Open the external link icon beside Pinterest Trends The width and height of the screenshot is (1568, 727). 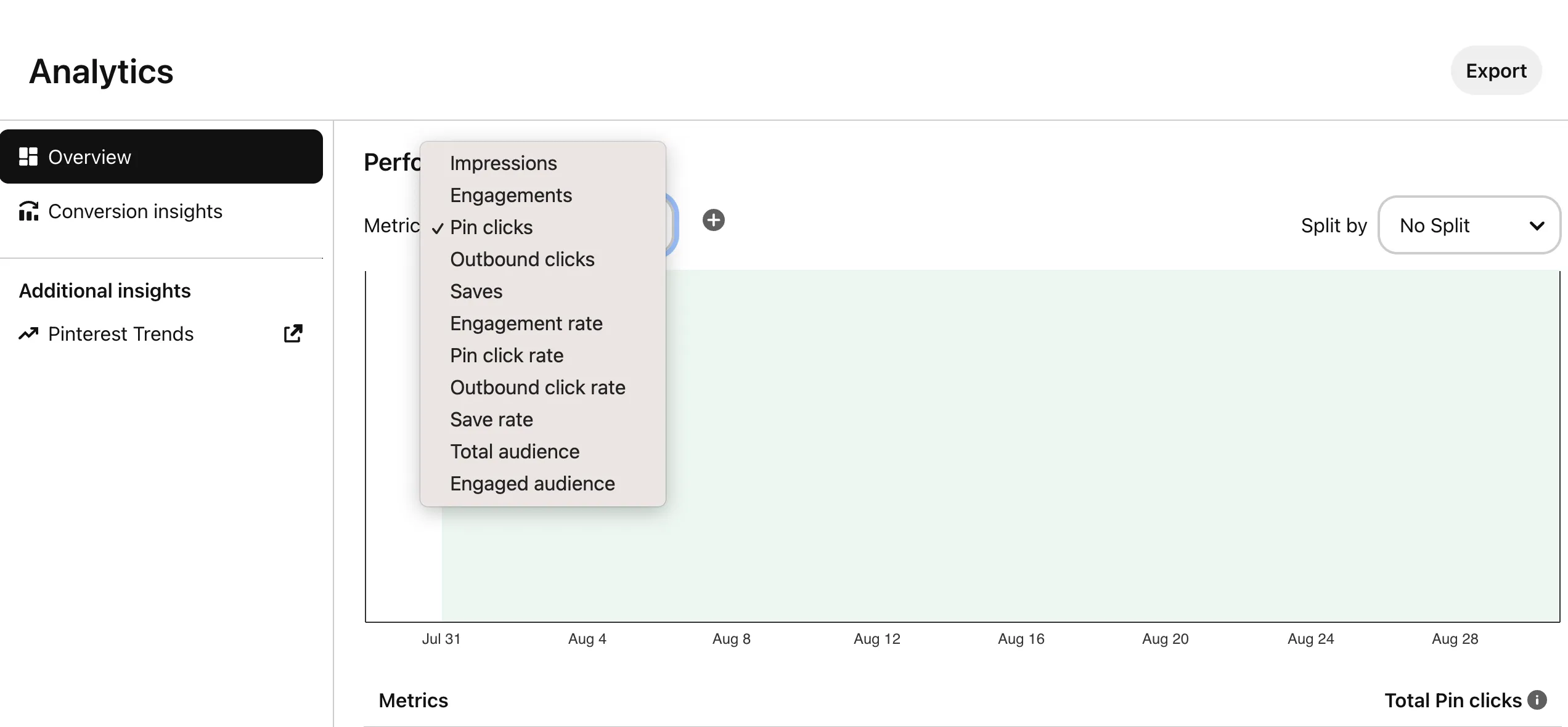tap(293, 334)
